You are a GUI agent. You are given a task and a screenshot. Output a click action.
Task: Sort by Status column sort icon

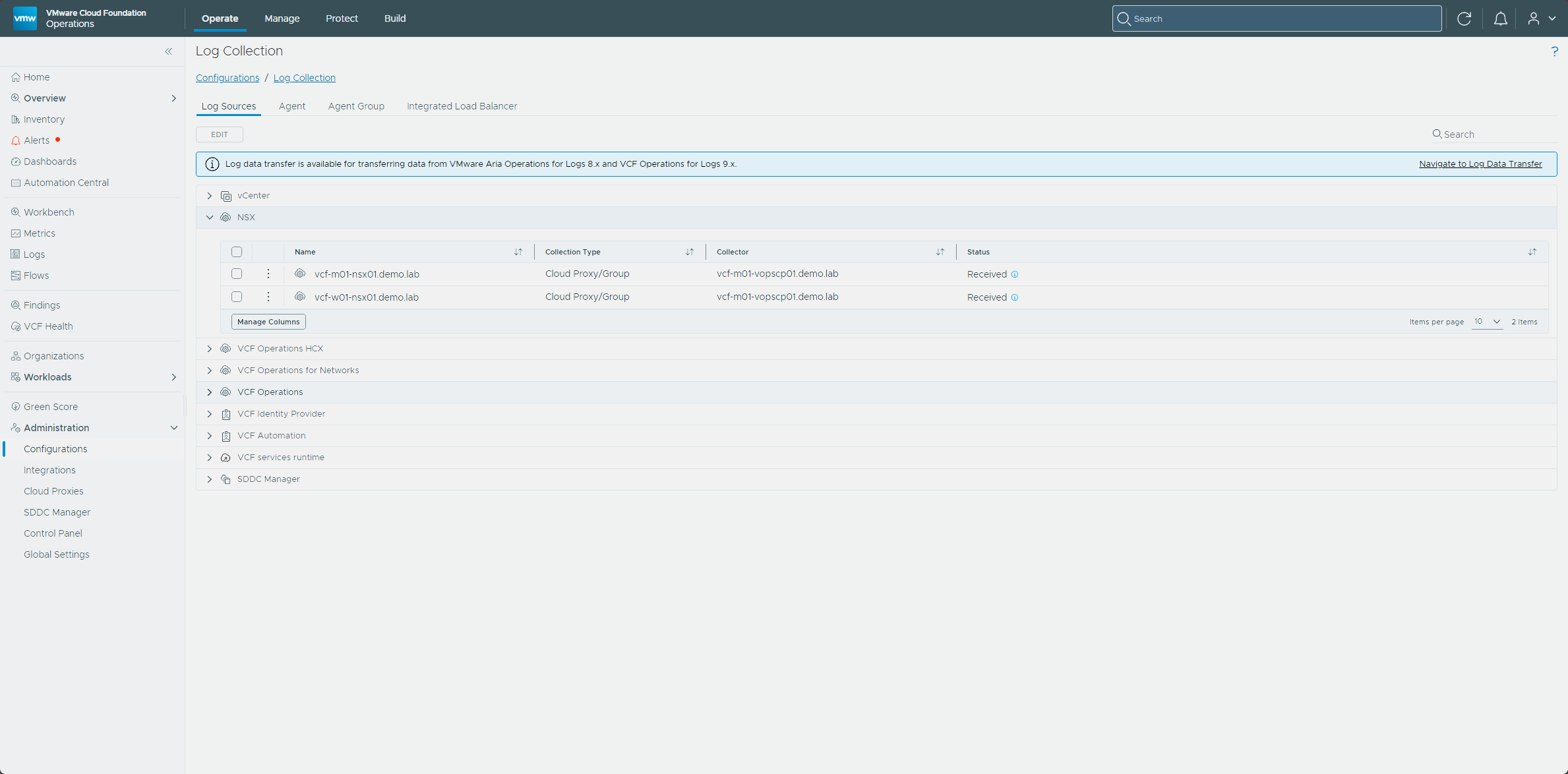coord(1532,252)
